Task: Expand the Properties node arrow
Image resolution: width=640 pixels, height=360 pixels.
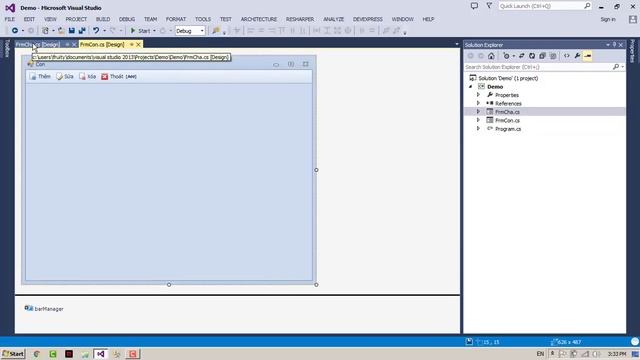Action: coord(478,95)
